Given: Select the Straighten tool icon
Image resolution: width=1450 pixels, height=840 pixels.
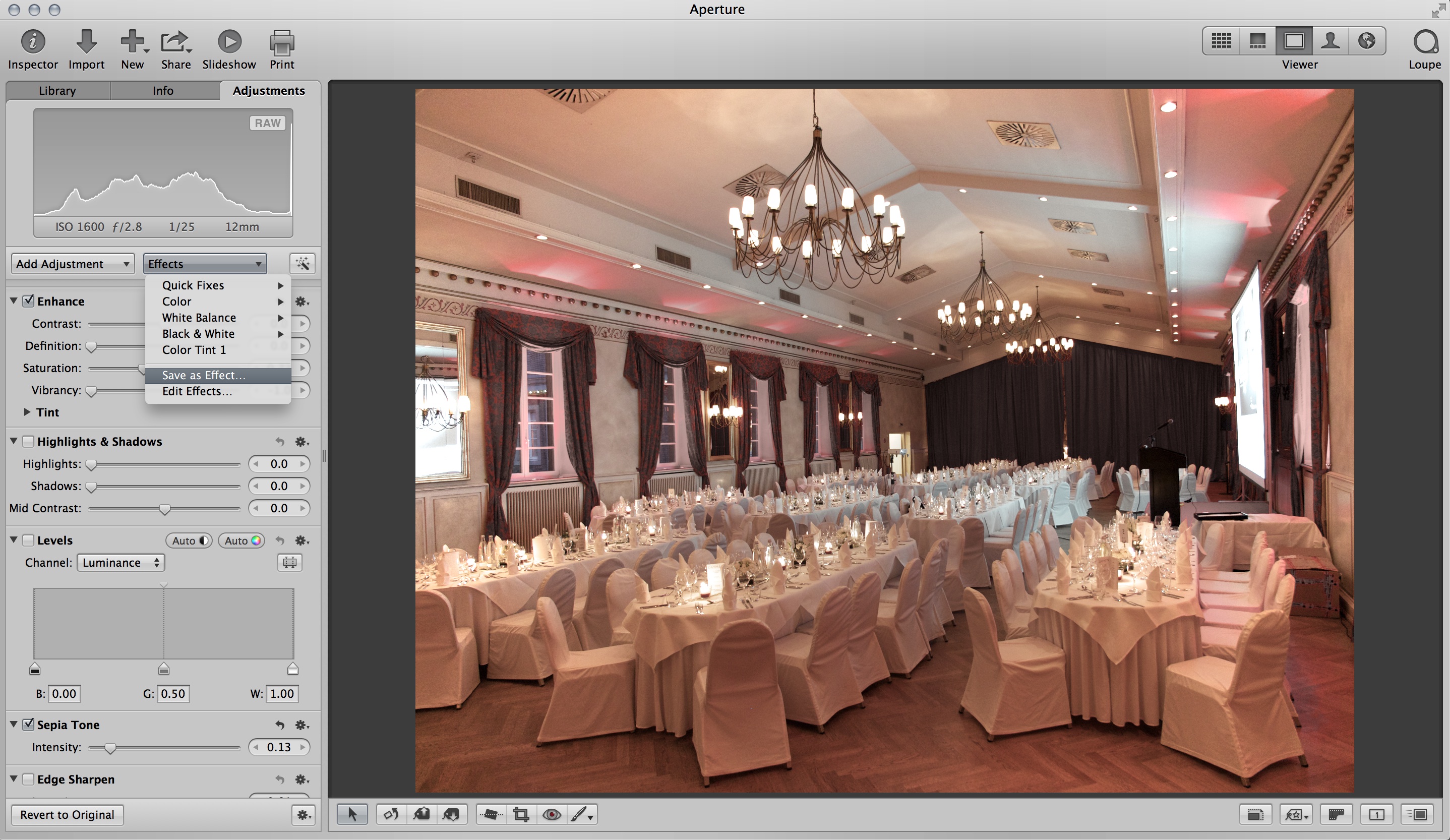Looking at the screenshot, I should point(491,814).
